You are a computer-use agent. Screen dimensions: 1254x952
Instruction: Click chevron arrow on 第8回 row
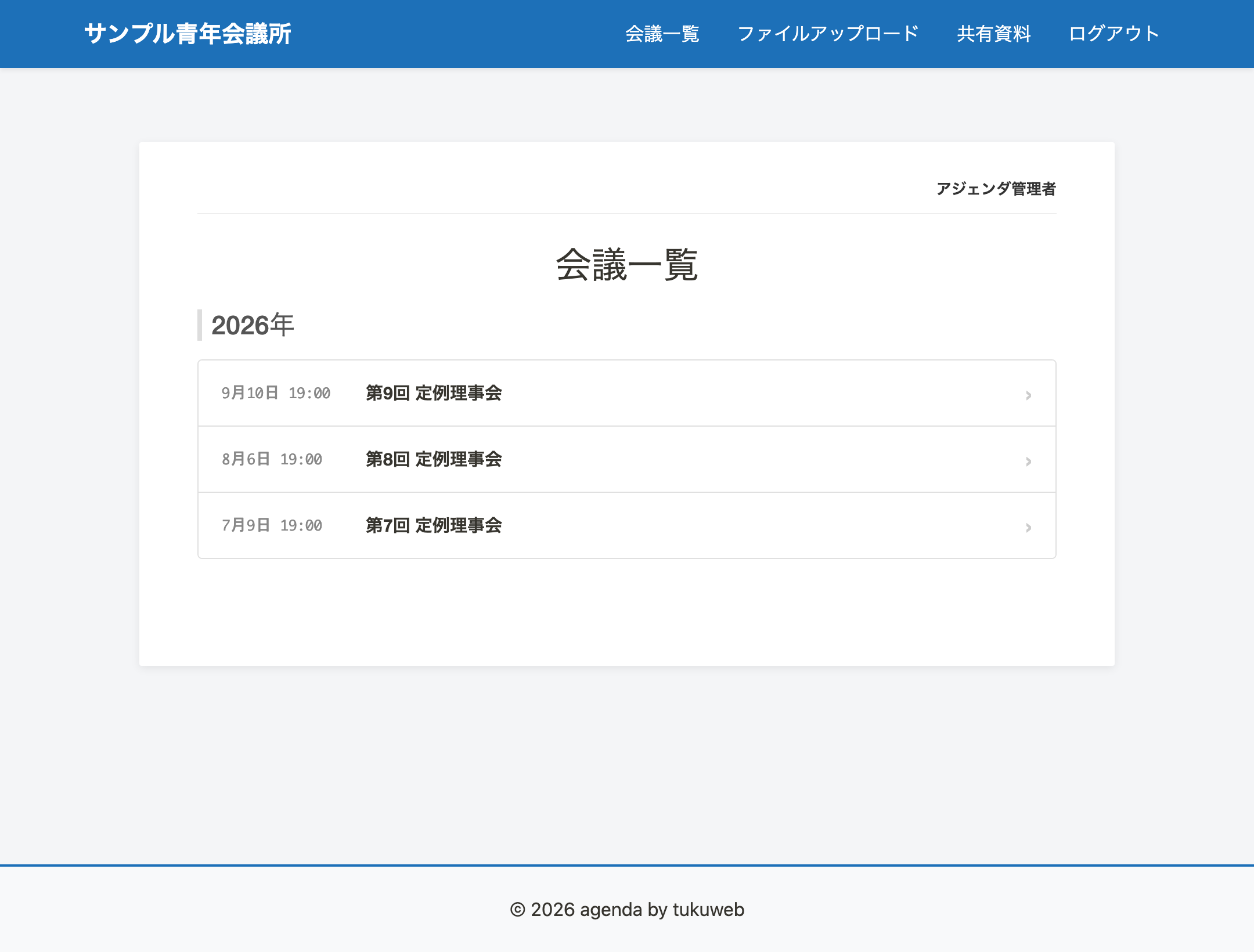coord(1028,461)
